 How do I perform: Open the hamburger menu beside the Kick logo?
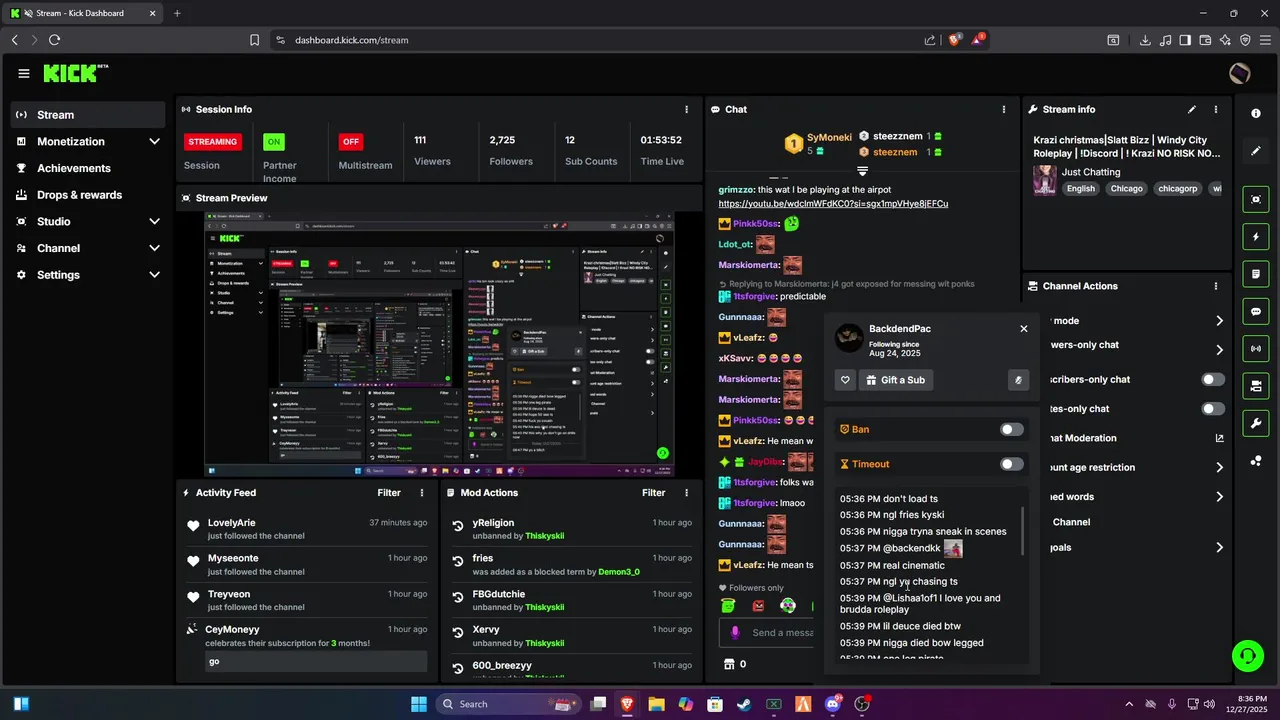pos(24,73)
